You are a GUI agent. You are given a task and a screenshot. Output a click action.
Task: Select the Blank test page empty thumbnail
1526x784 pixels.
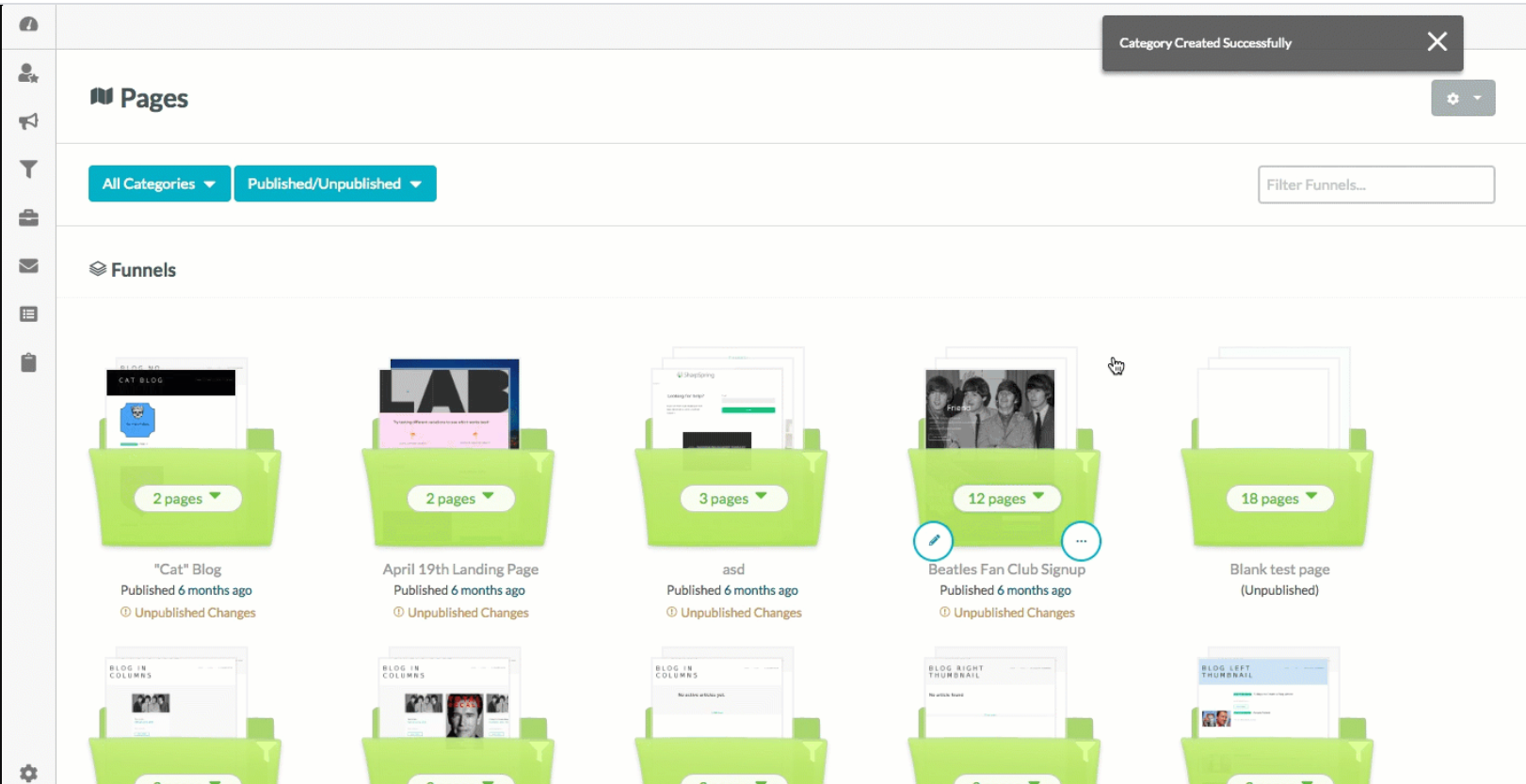1263,408
